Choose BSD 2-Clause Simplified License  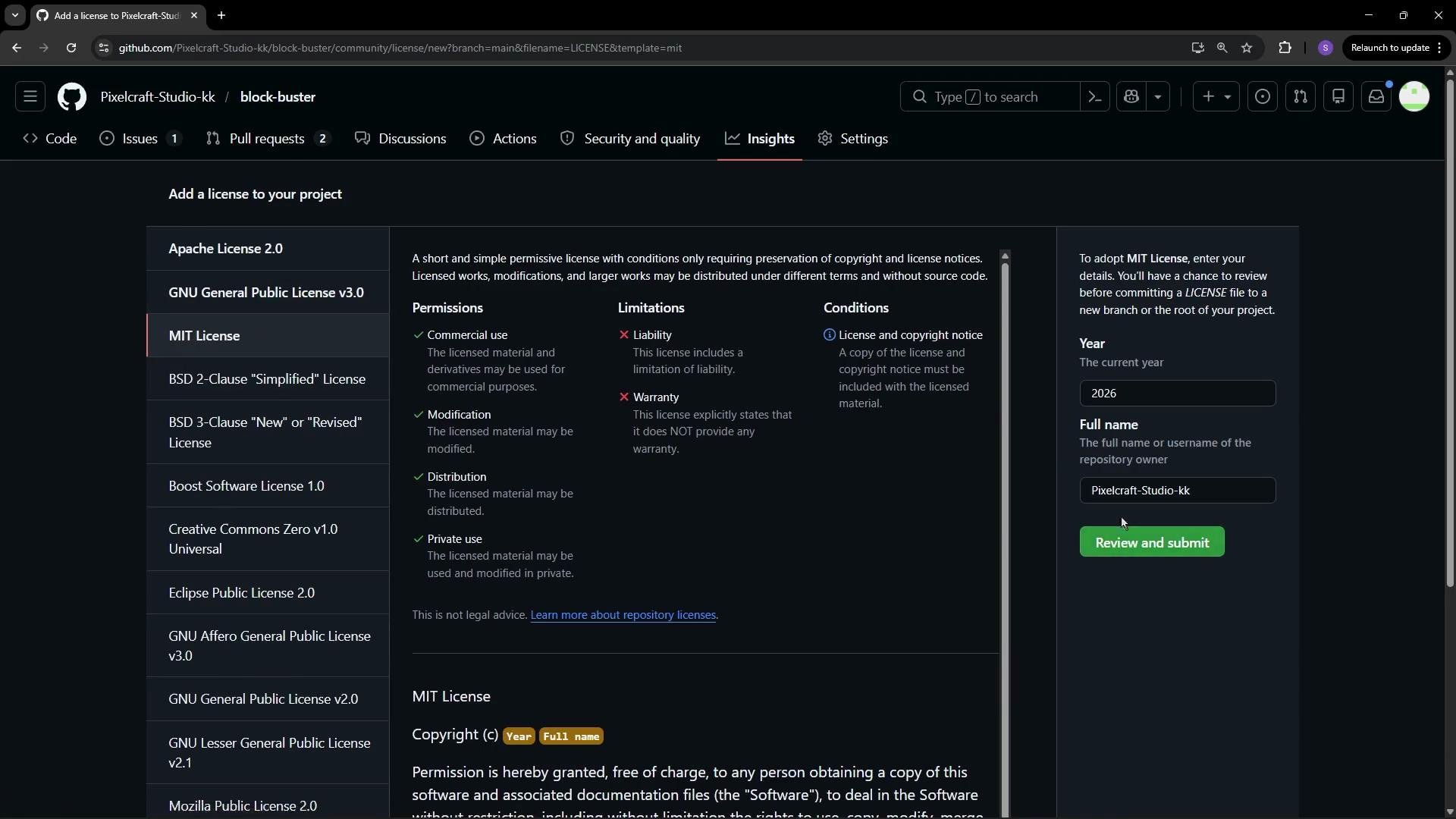point(268,379)
